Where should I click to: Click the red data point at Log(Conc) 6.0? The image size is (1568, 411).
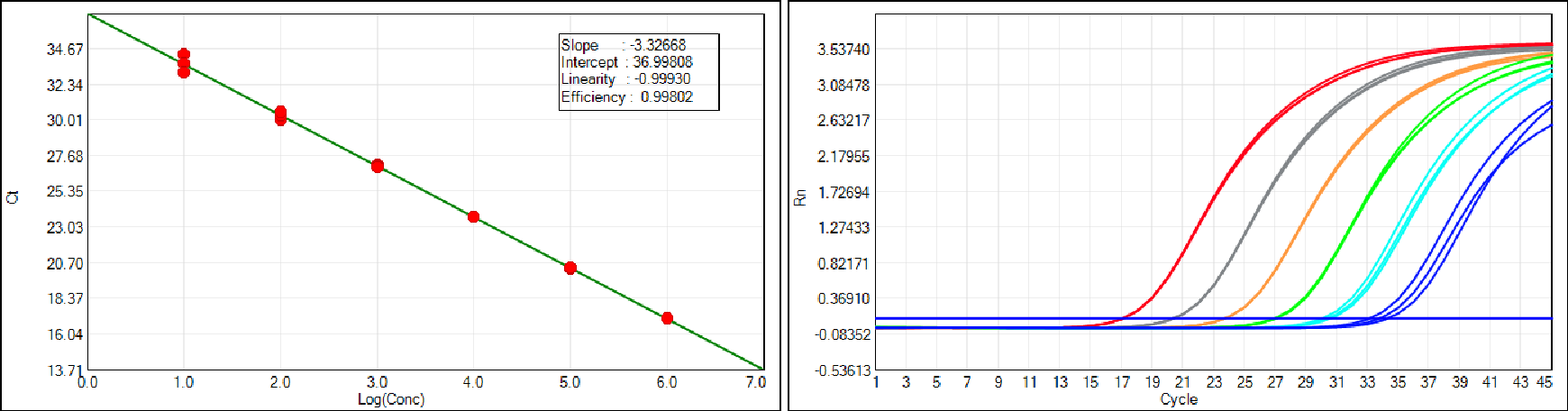coord(667,318)
